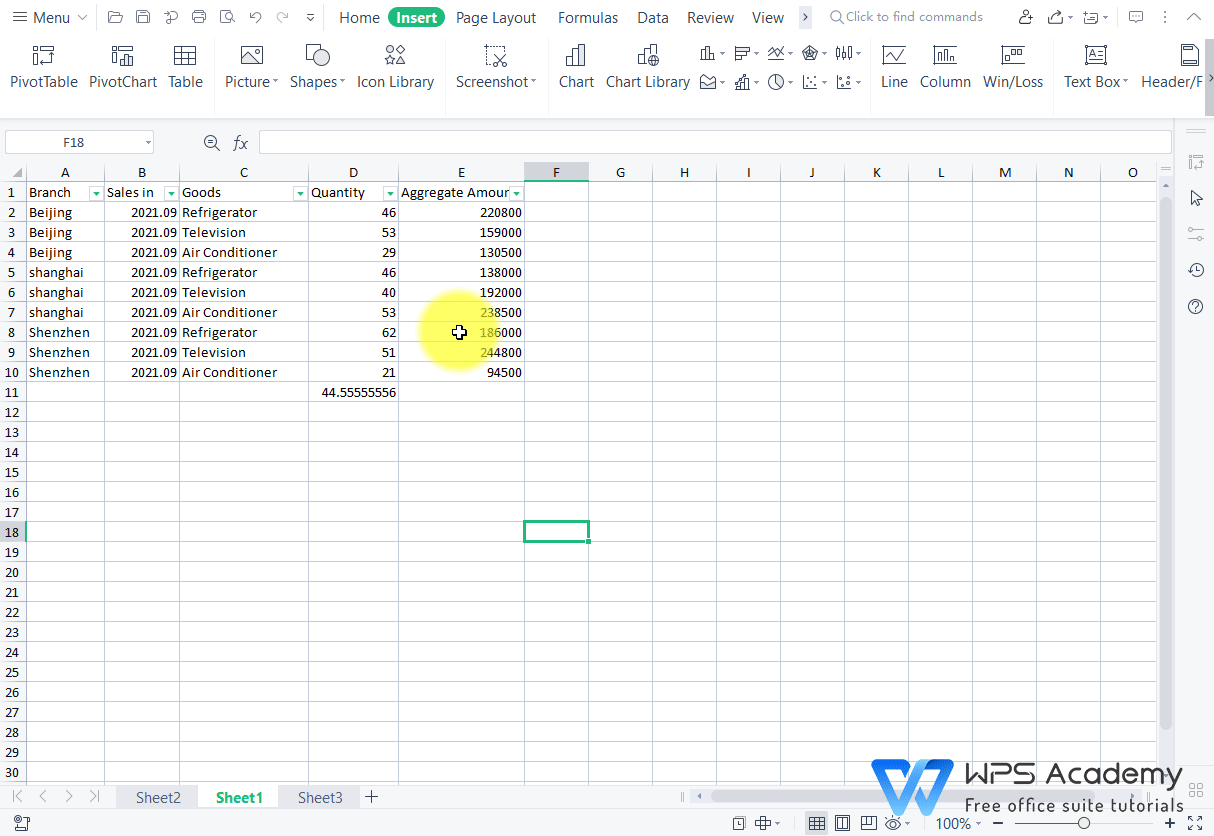
Task: Switch to the Formulas ribbon tab
Action: pyautogui.click(x=588, y=17)
